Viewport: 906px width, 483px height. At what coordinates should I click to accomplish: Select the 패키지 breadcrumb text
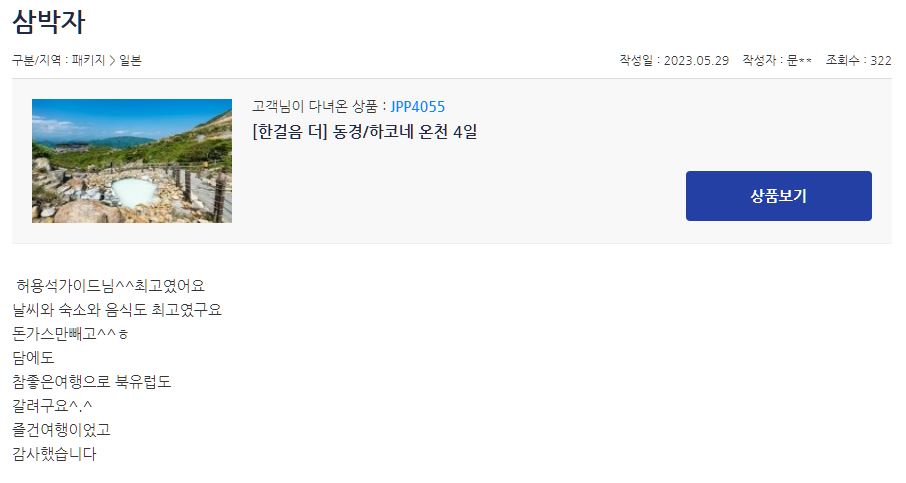coord(88,60)
